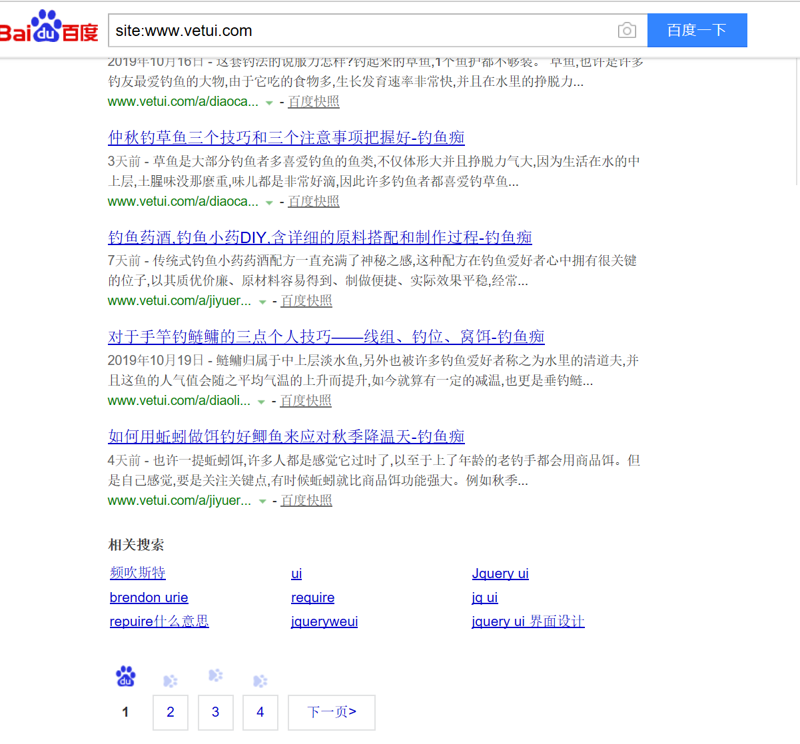The width and height of the screenshot is (800, 744).
Task: Open result 钓鱼药酒,钓鱼小药DIY
Action: pos(320,237)
